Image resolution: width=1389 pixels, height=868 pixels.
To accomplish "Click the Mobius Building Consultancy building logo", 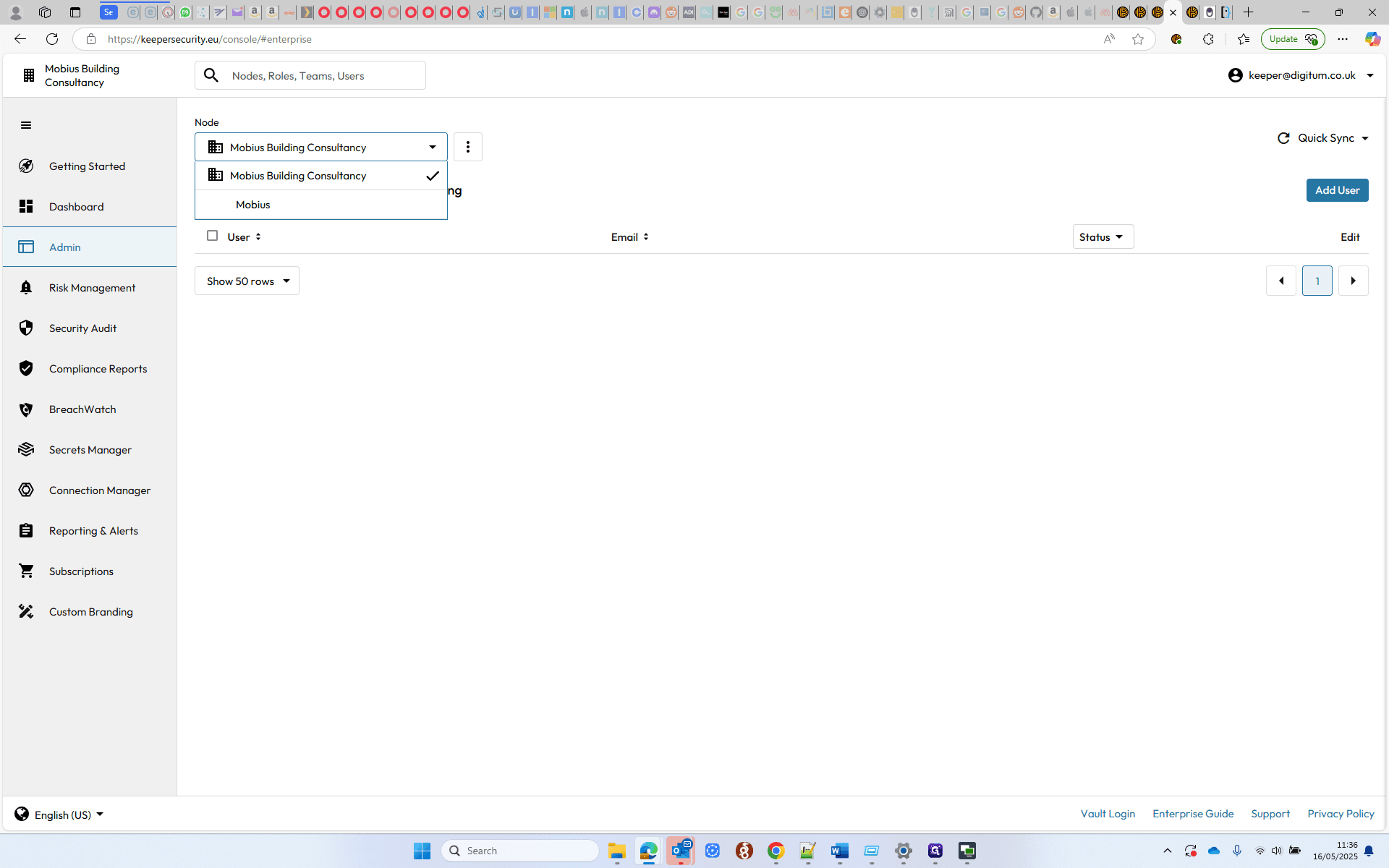I will (28, 75).
